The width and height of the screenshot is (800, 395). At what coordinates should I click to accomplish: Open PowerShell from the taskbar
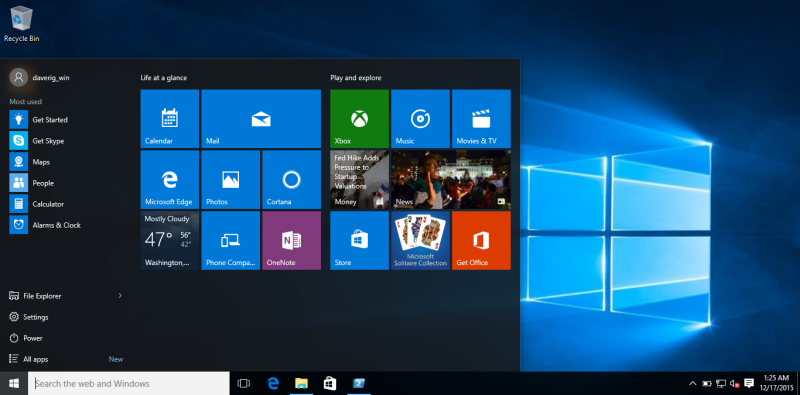pos(359,383)
